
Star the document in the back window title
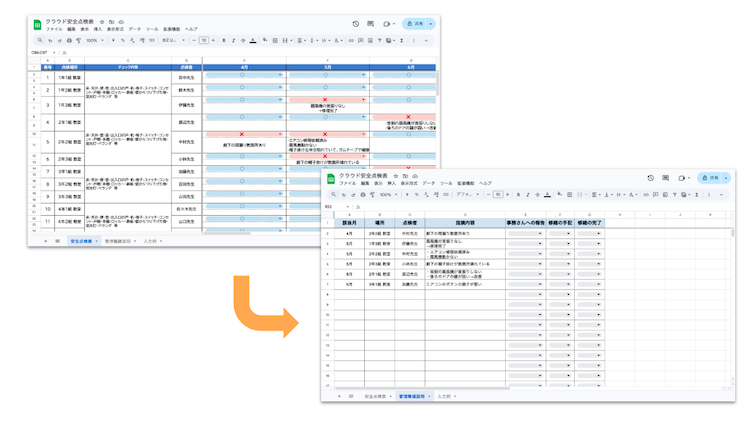tap(101, 21)
